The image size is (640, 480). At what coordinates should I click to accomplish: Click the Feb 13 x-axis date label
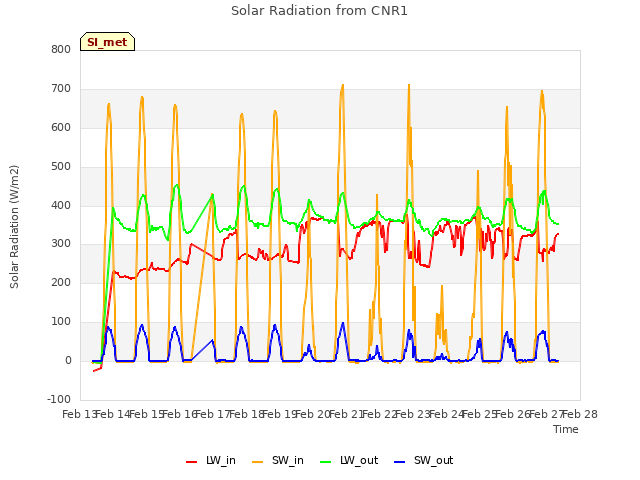(80, 415)
